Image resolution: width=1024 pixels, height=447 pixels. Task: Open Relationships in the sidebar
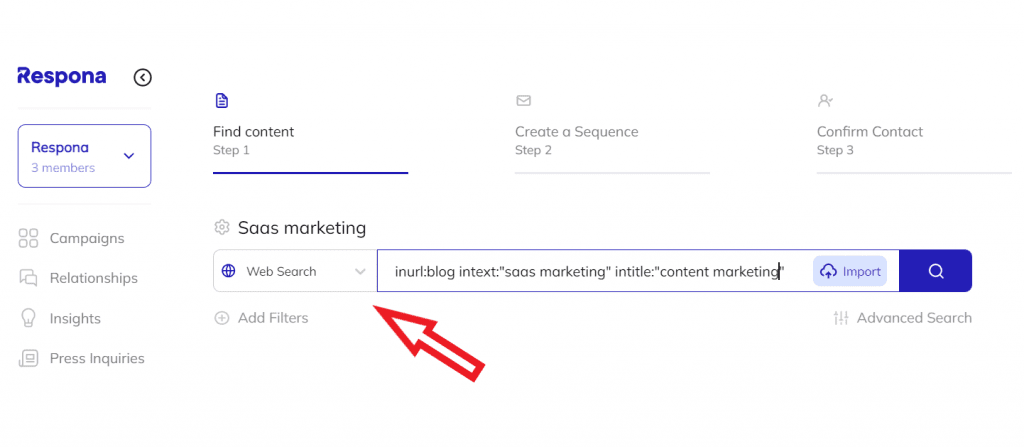pyautogui.click(x=93, y=278)
